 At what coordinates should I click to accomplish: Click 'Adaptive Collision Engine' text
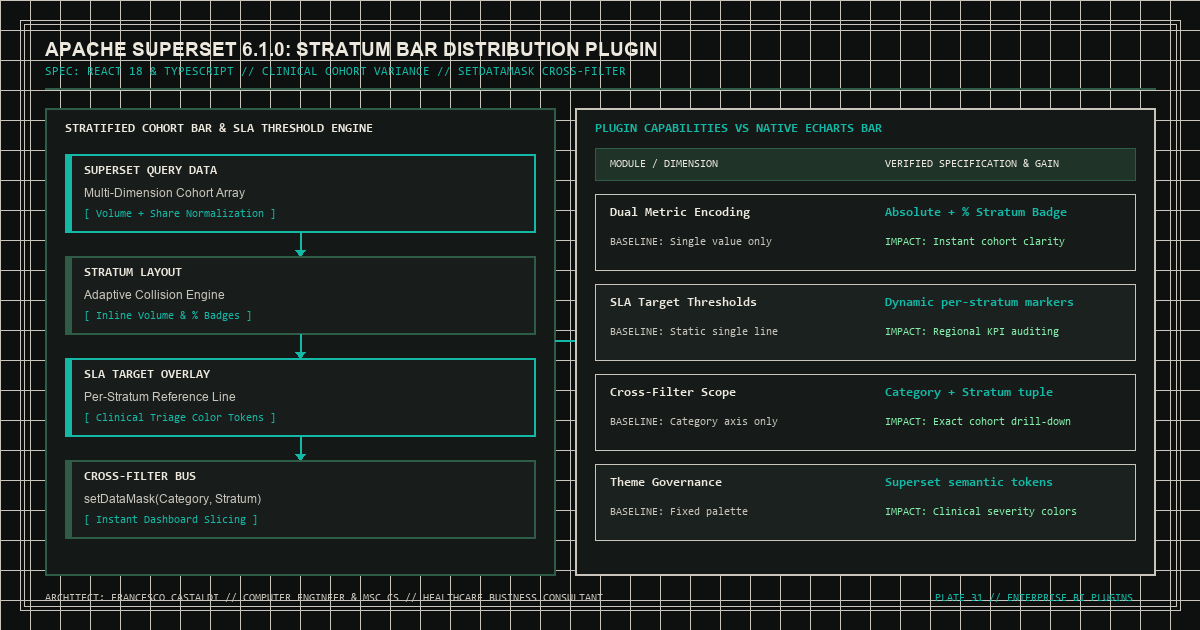point(154,295)
